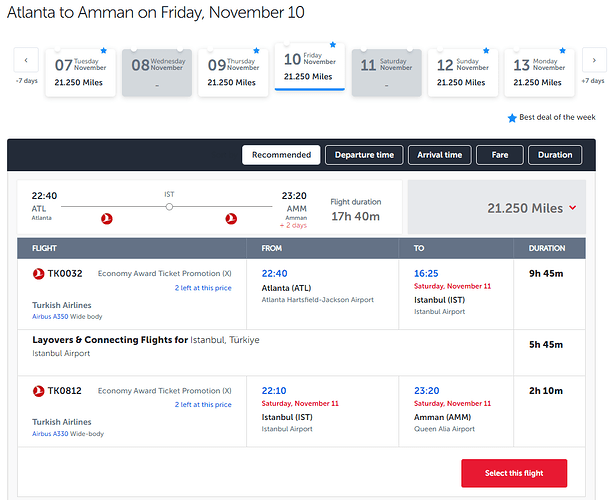
Task: Click best-deal star on Tuesday 07 card
Action: [104, 49]
